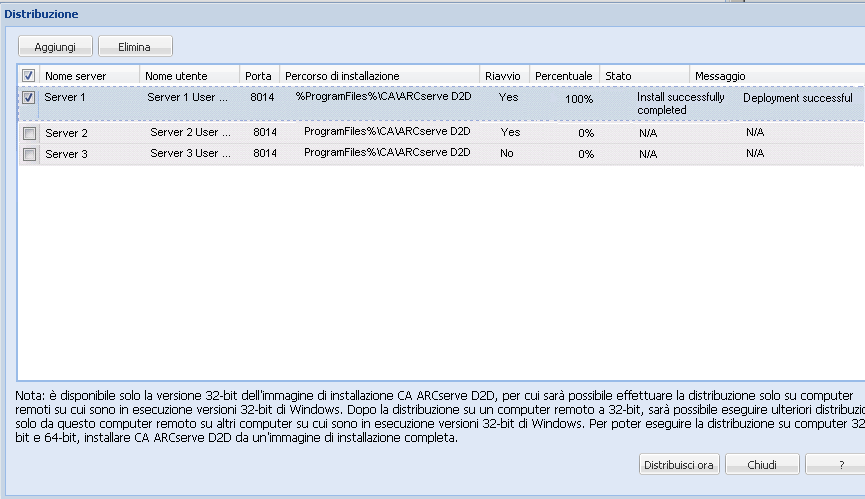This screenshot has height=499, width=865.
Task: Click Server 2 install path cell
Action: pyautogui.click(x=387, y=131)
